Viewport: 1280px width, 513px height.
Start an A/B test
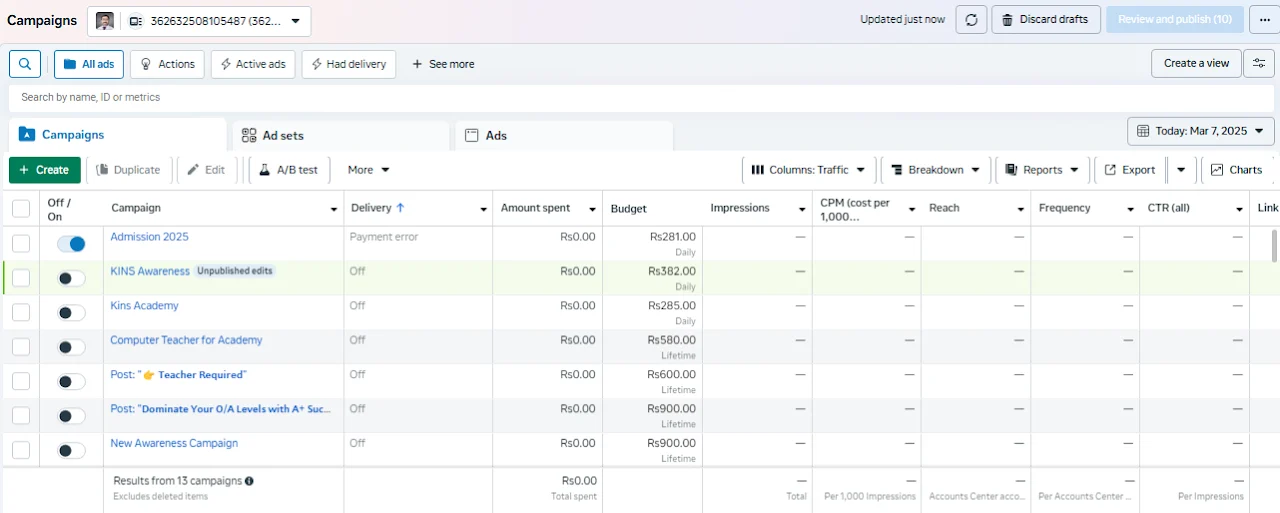coord(288,170)
